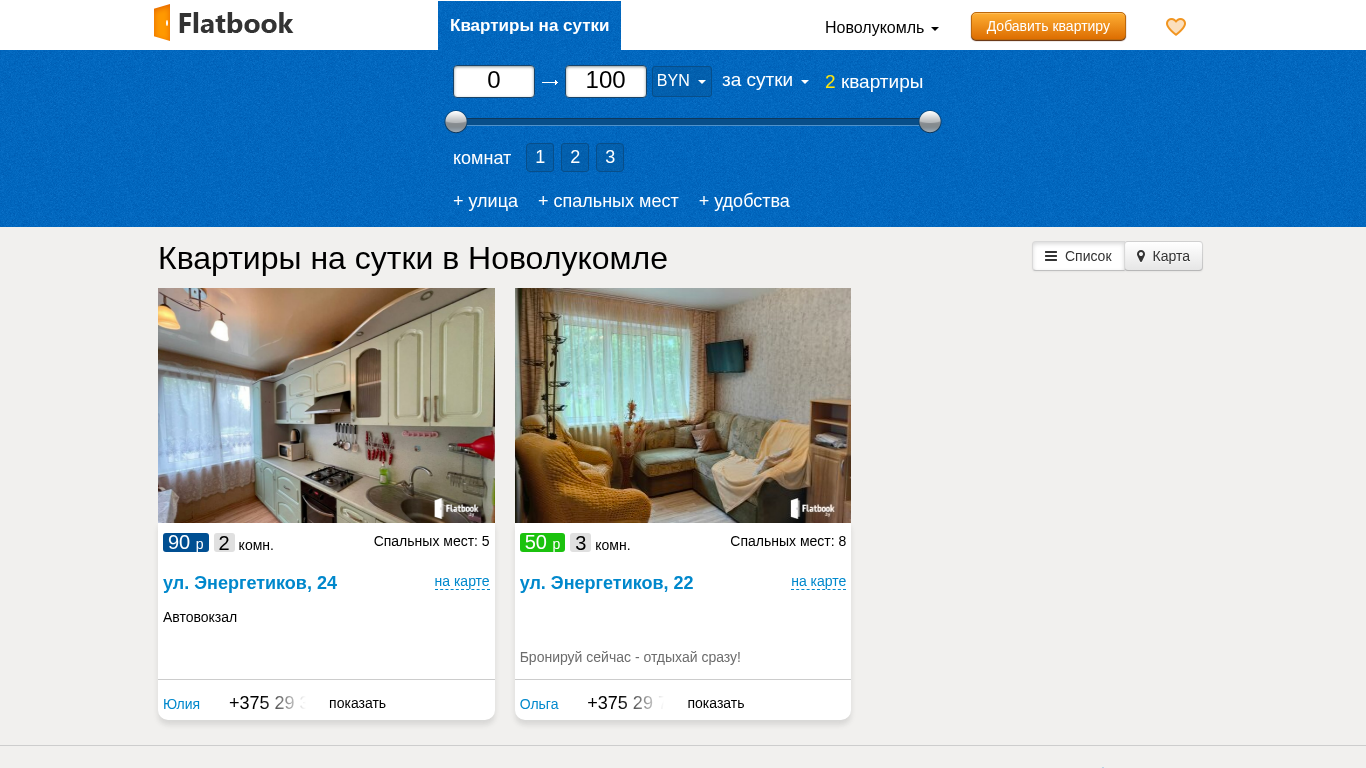Expand the + улица street filter
This screenshot has height=768, width=1366.
(485, 201)
